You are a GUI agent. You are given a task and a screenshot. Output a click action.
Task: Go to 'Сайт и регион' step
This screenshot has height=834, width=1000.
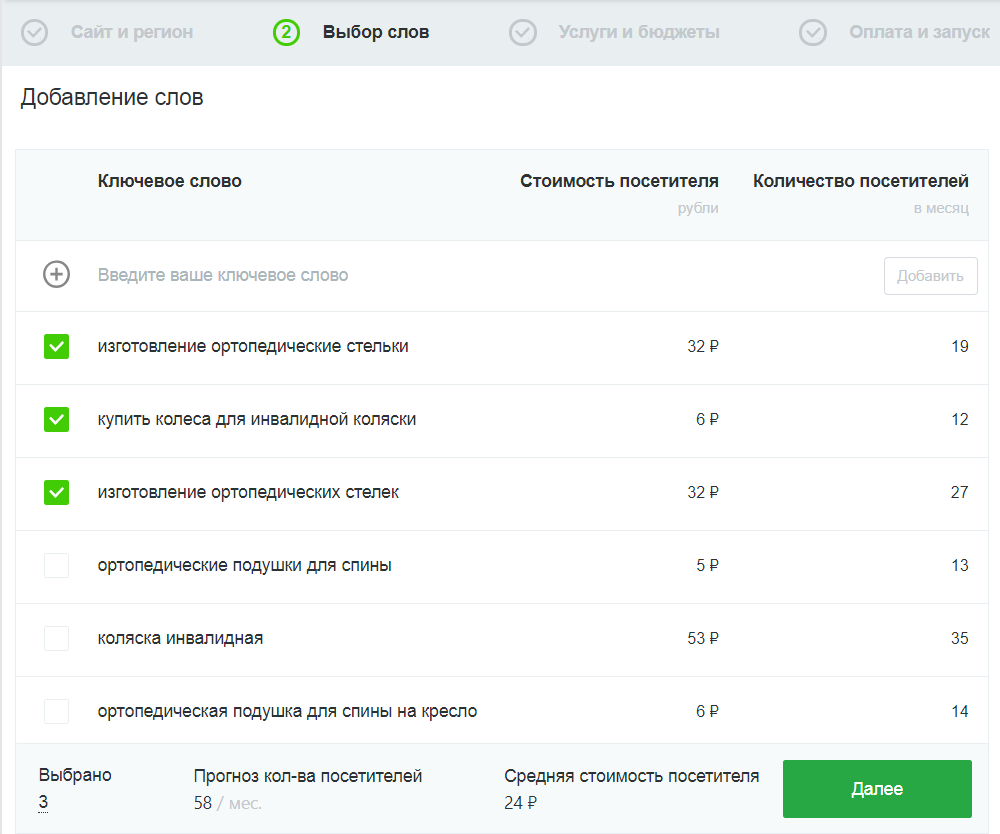tap(132, 33)
